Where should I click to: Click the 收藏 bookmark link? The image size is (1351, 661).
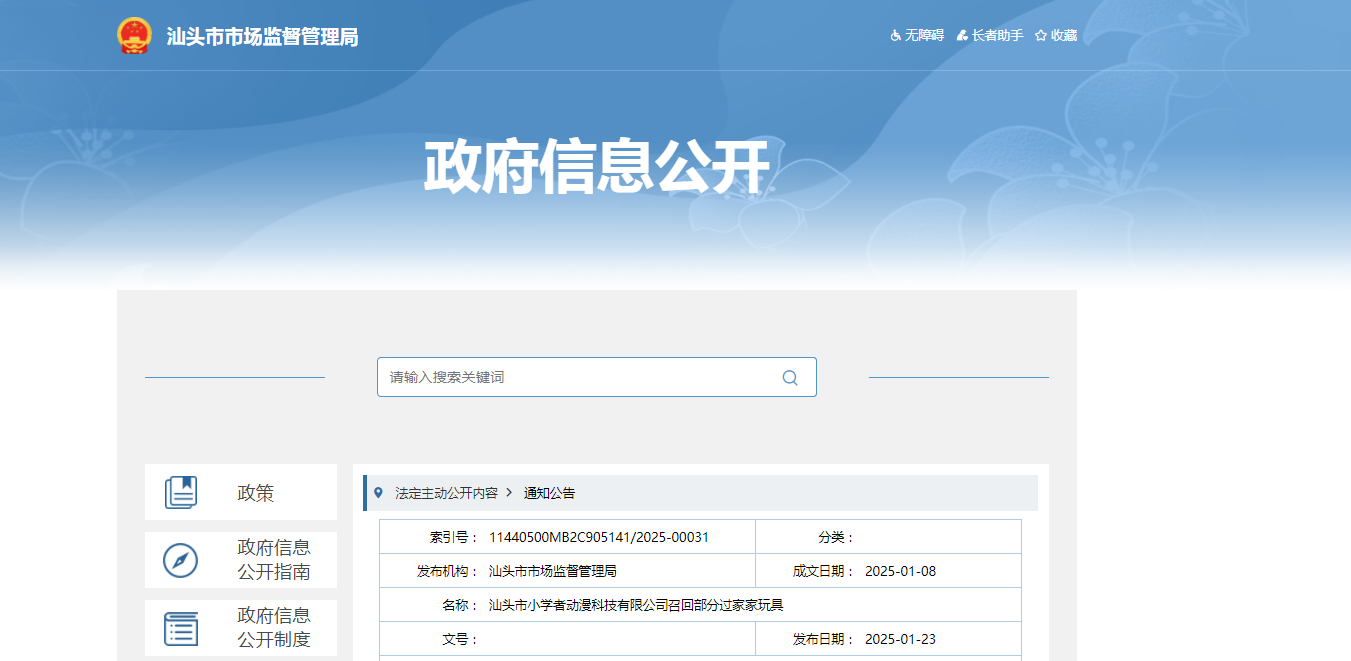point(1063,36)
